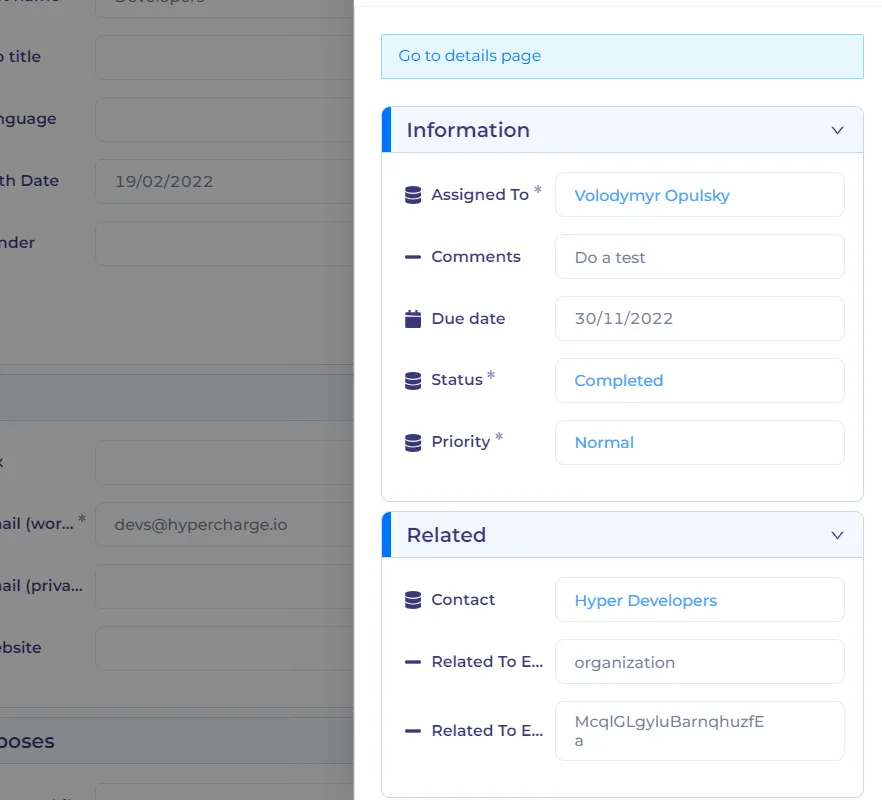Click the McqlGLgyluBarnqhuzfE related entity field
Image resolution: width=882 pixels, height=800 pixels.
(700, 731)
